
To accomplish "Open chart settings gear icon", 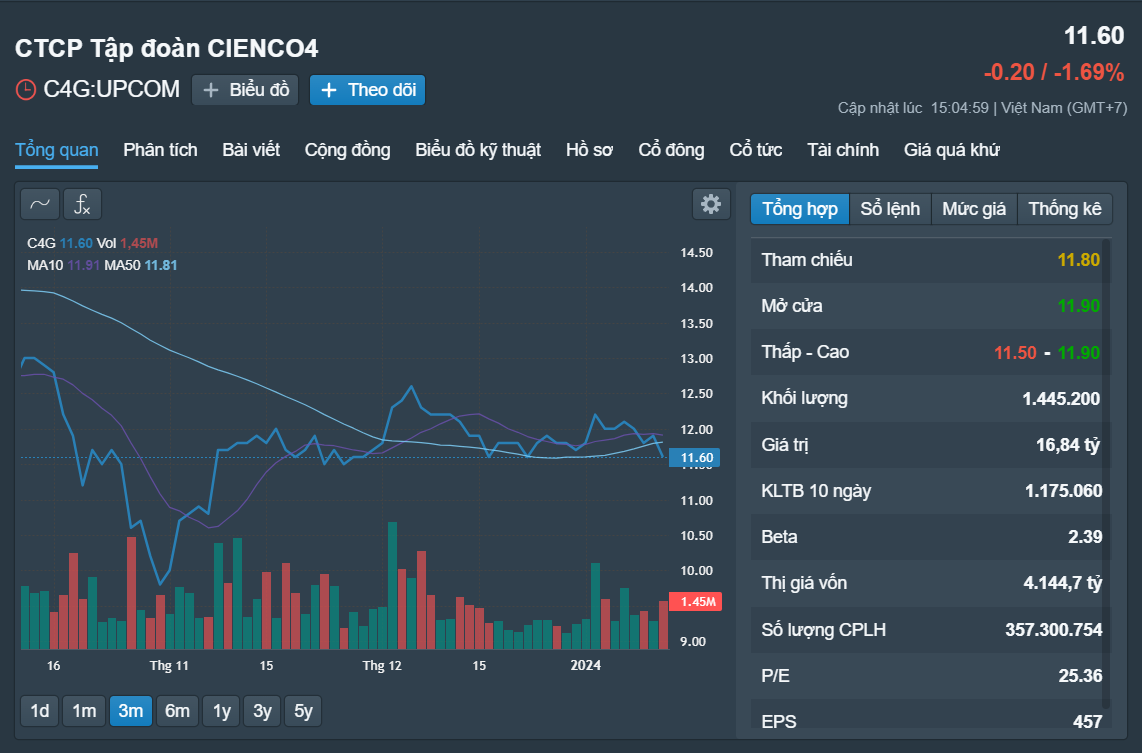I will coord(711,204).
